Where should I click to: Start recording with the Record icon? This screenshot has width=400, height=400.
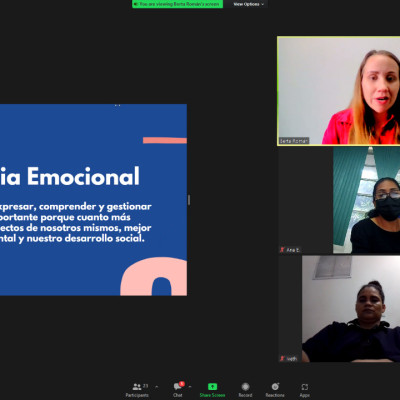[245, 386]
